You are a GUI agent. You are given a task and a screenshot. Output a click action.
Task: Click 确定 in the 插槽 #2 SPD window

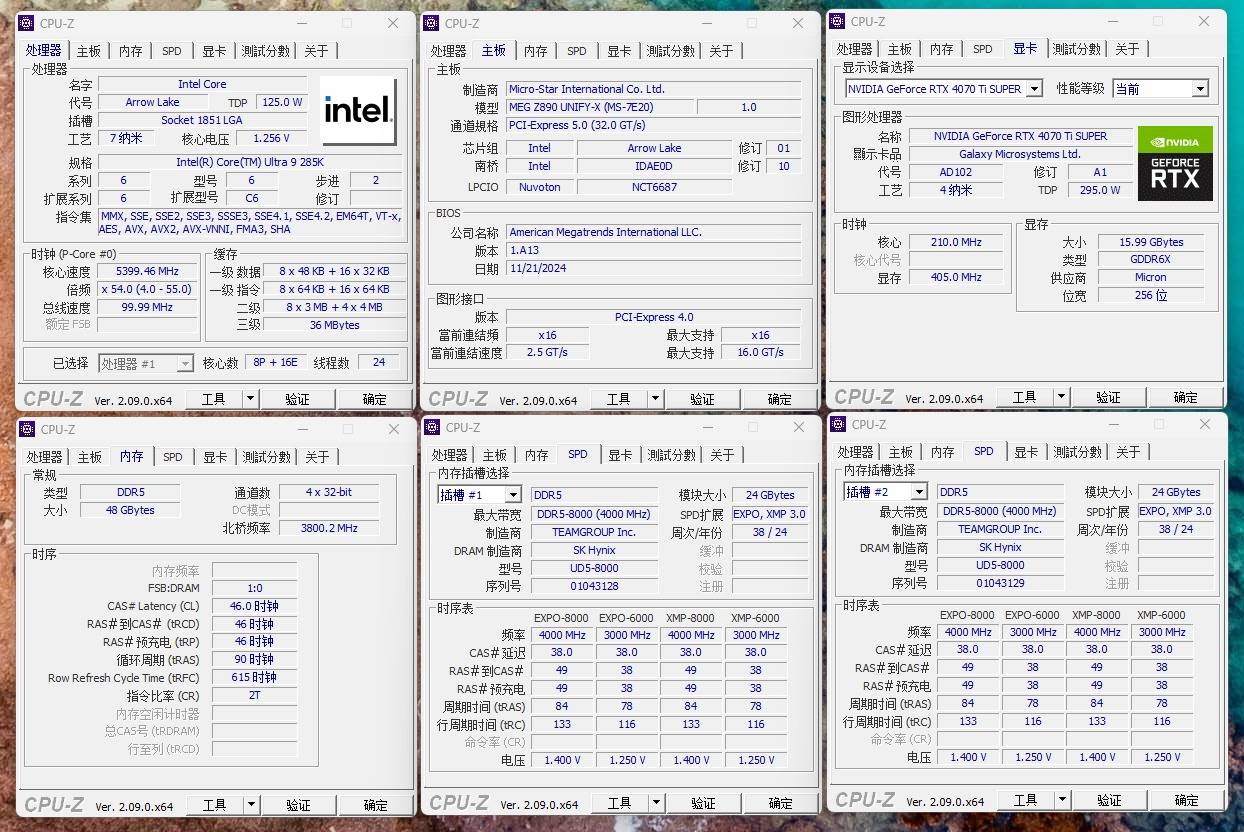(1186, 800)
